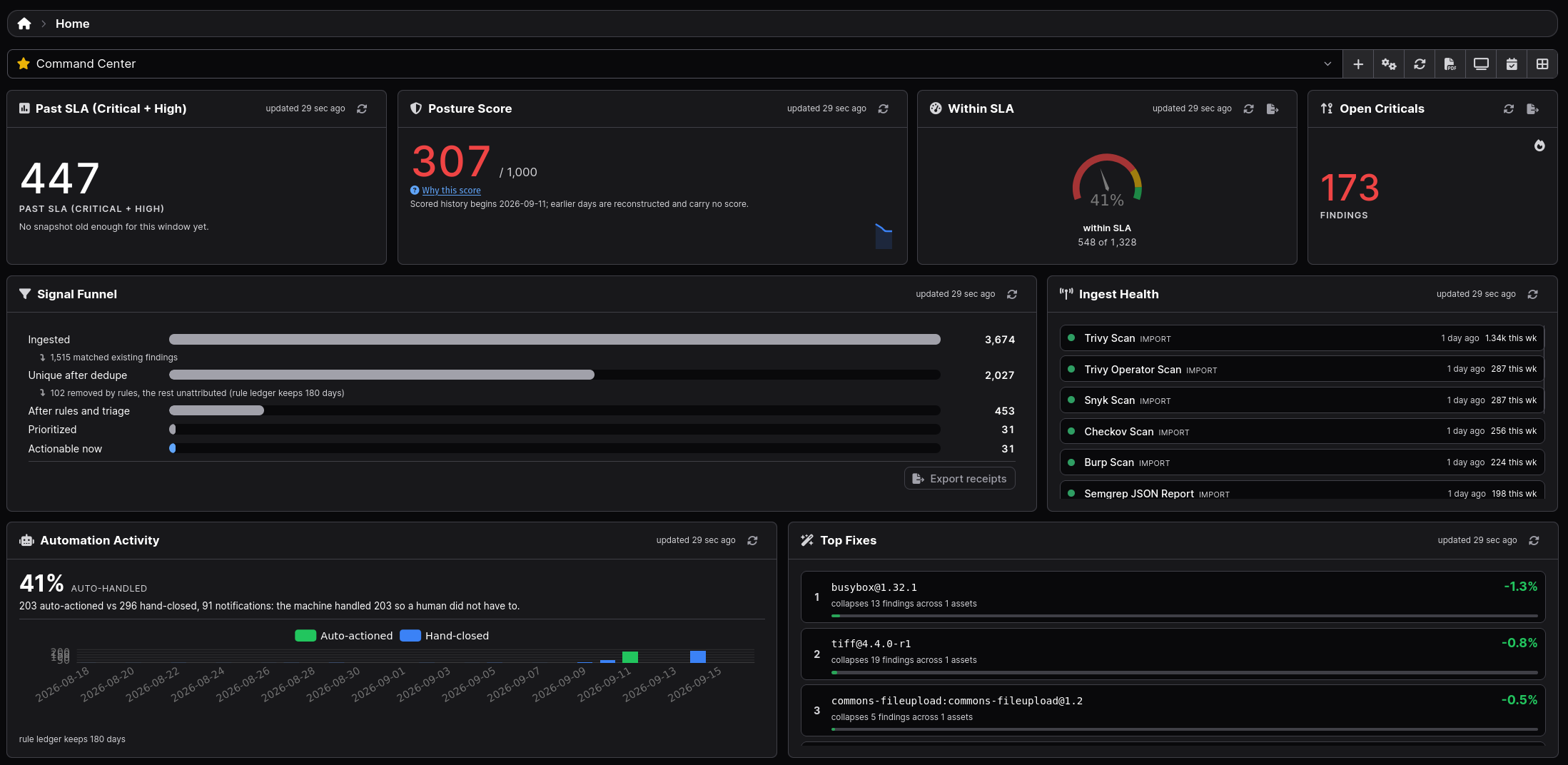Click the green auto-actioned chart bar
This screenshot has height=765, width=1568.
point(629,657)
